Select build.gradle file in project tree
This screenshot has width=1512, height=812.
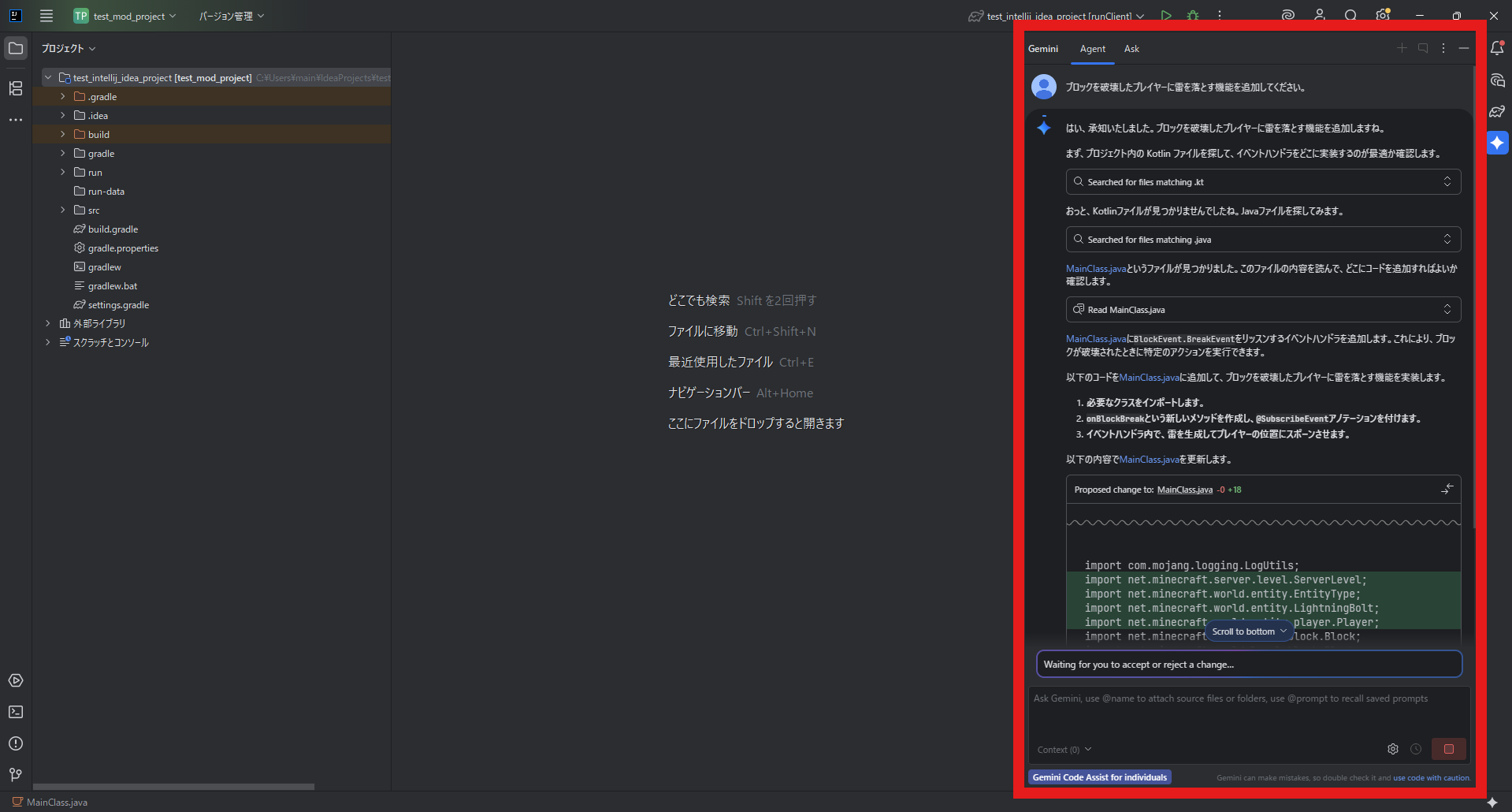pyautogui.click(x=113, y=229)
